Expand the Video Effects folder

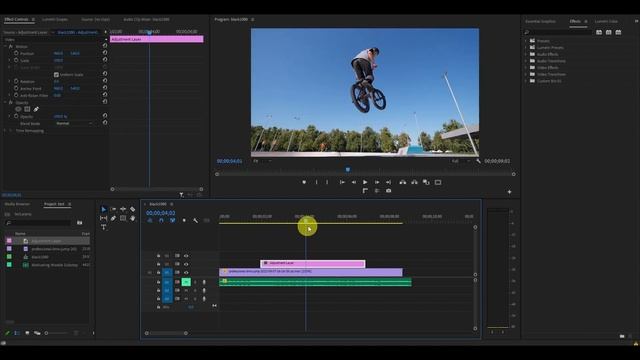[x=526, y=67]
